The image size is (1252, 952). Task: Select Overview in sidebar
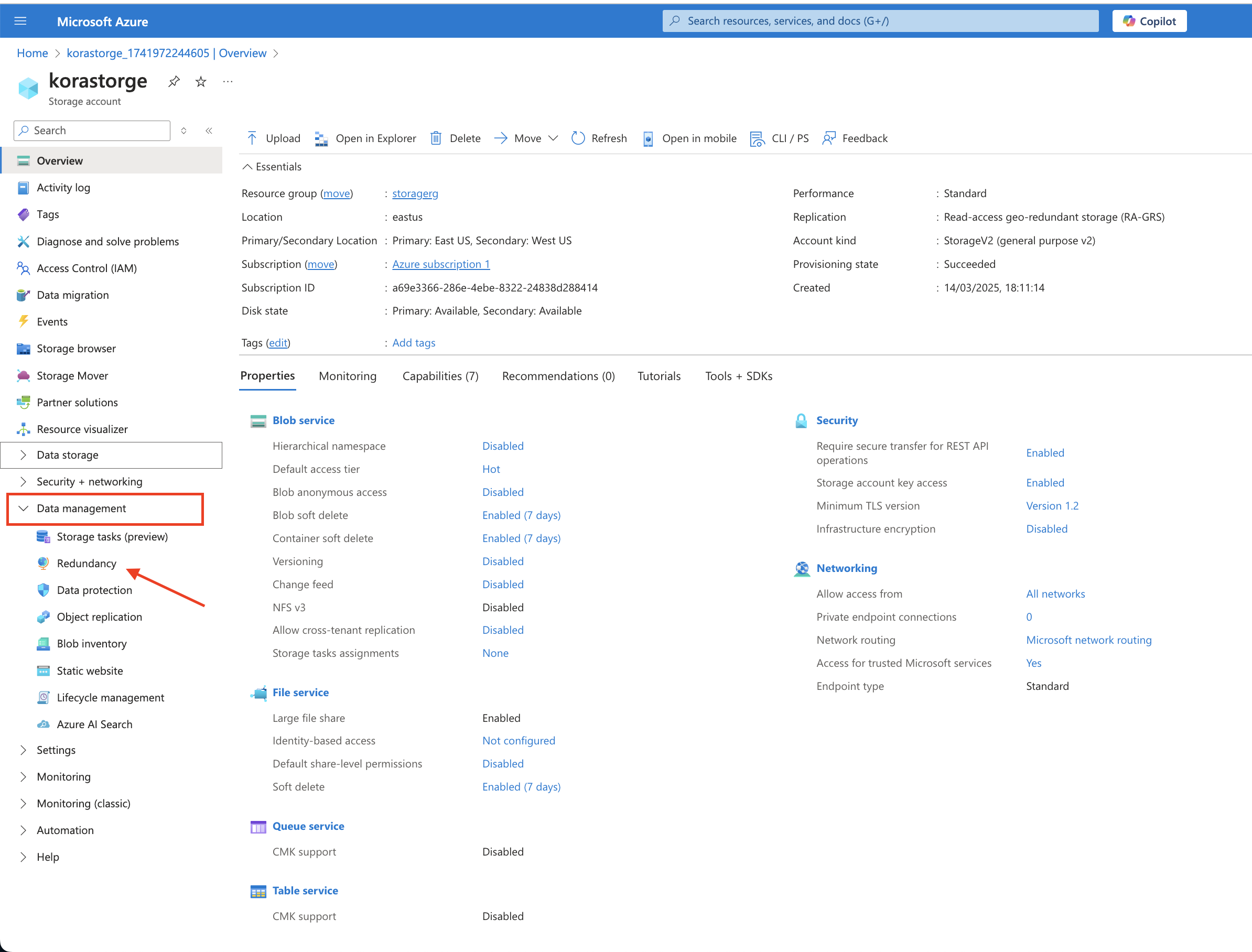tap(112, 161)
